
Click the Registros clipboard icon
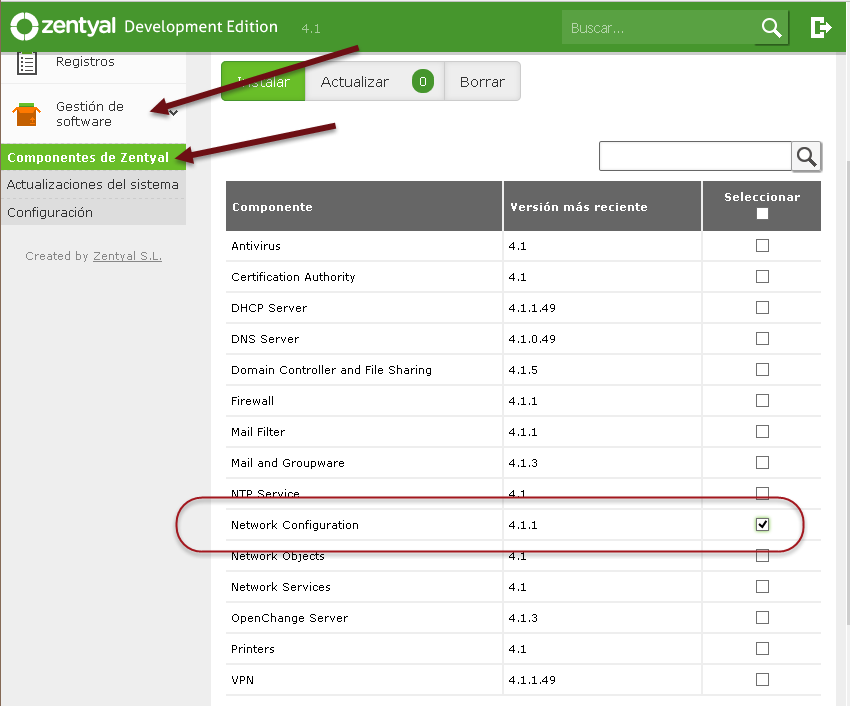click(27, 63)
